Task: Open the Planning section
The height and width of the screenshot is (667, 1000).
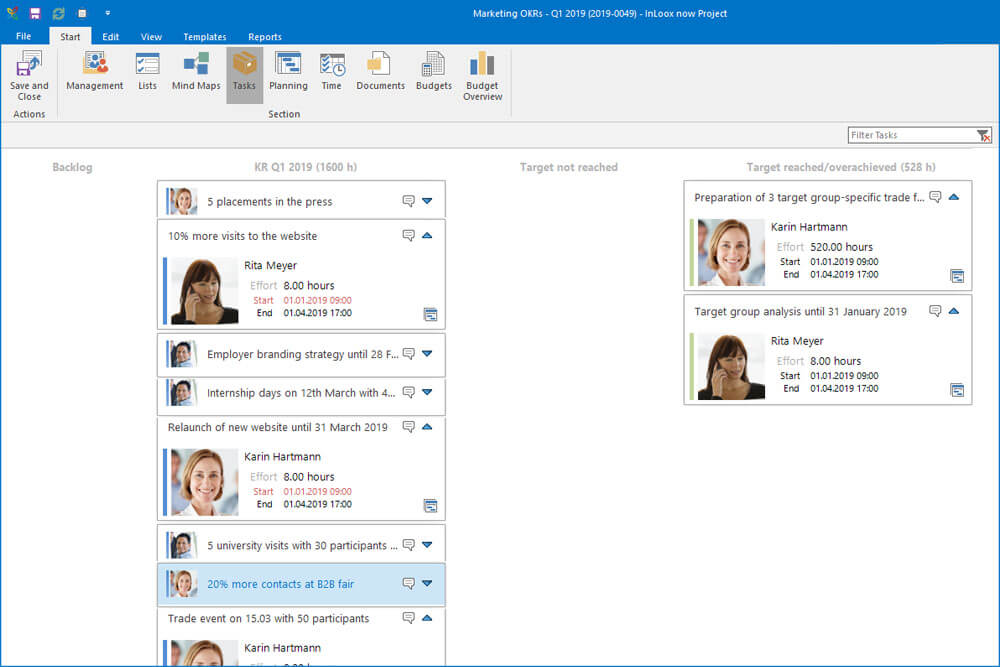Action: click(x=288, y=71)
